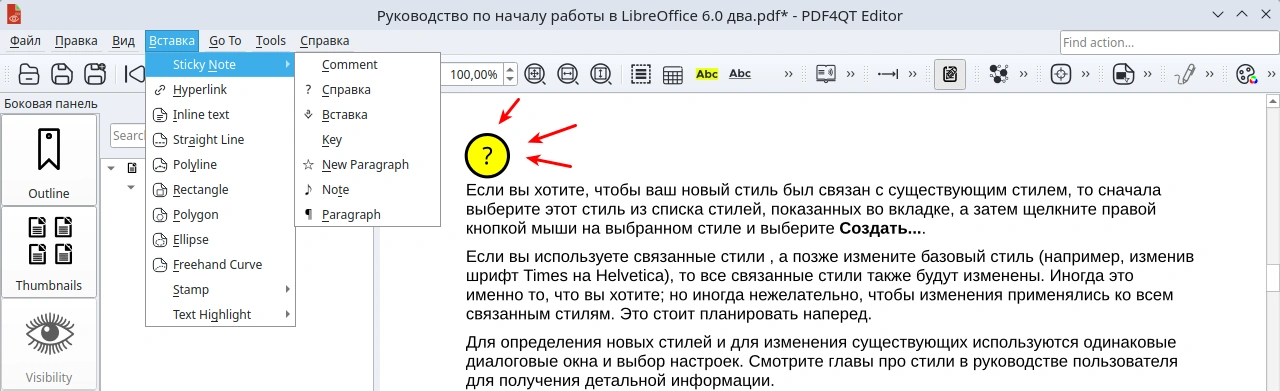Image resolution: width=1280 pixels, height=391 pixels.
Task: Choose Hyperlink from the insert menu
Action: (x=220, y=90)
